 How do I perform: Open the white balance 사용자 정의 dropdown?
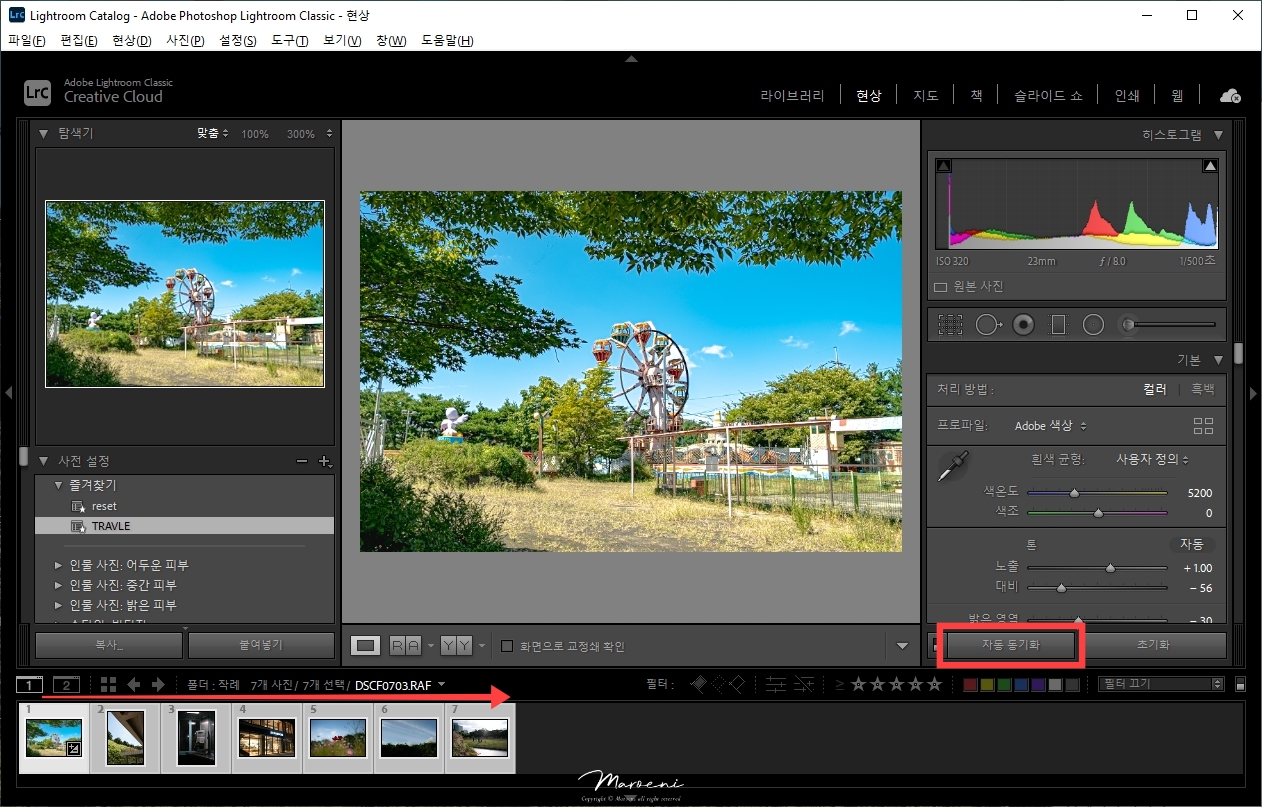coord(1153,459)
